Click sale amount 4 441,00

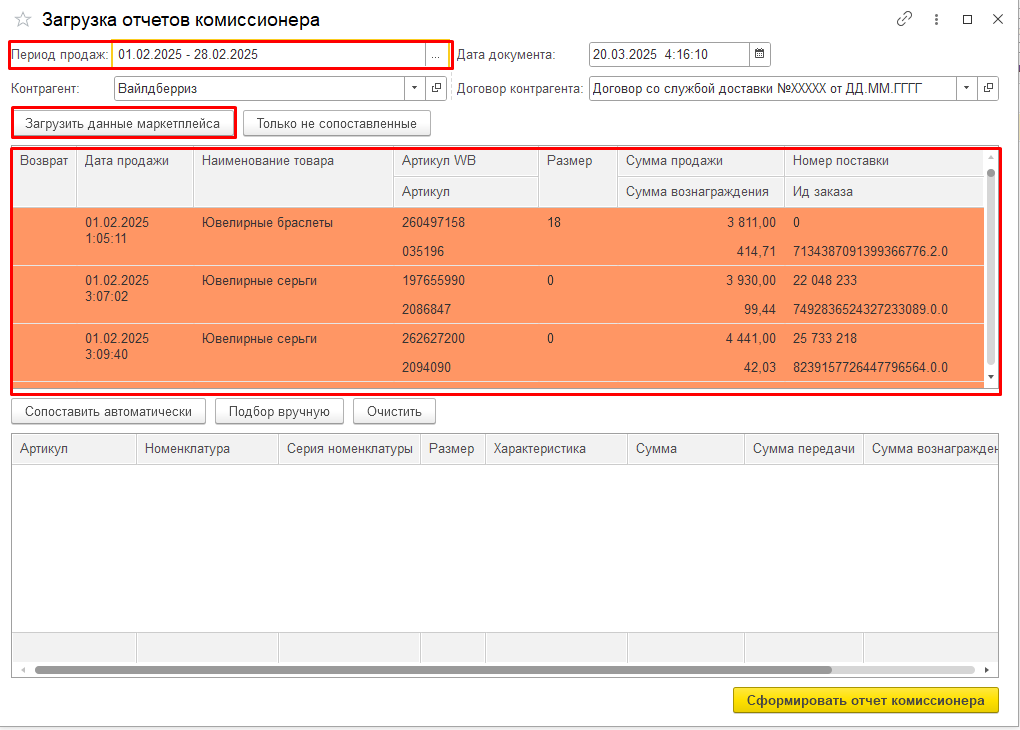pos(751,338)
